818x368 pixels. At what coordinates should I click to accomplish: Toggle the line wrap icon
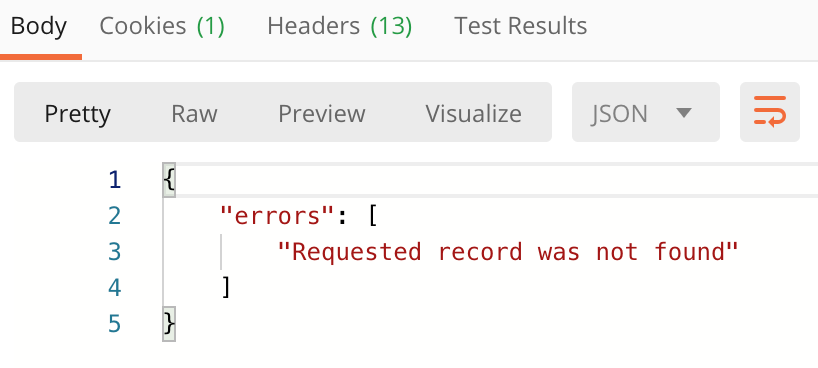(x=769, y=112)
